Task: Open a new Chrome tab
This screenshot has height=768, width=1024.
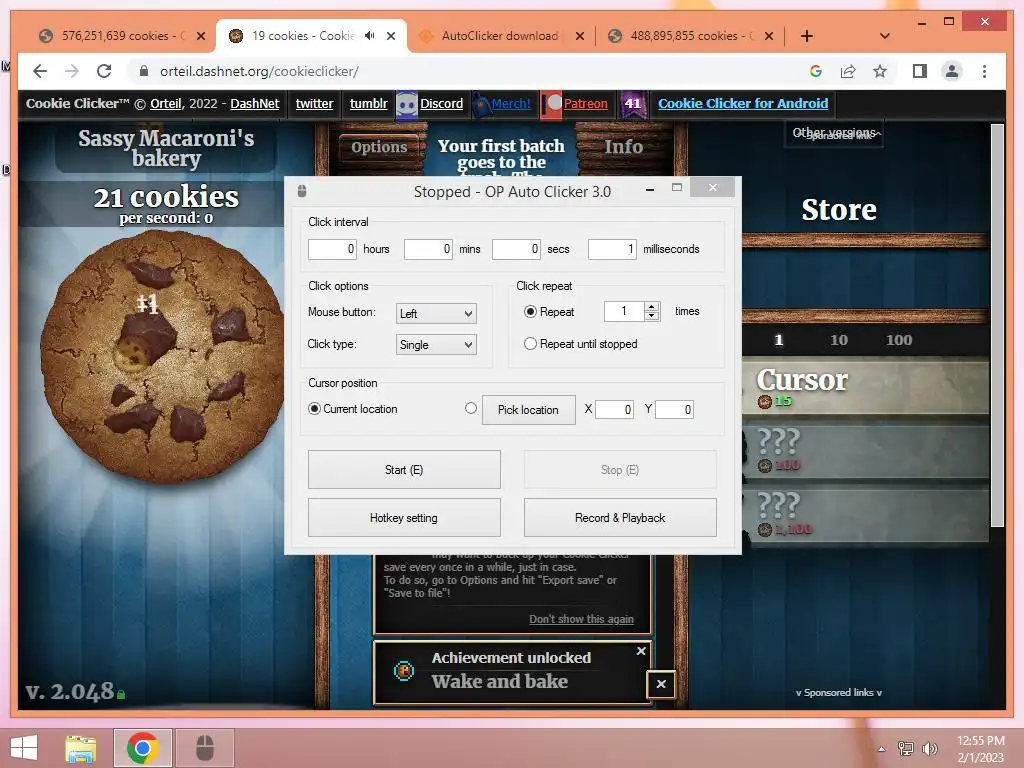Action: coord(807,36)
